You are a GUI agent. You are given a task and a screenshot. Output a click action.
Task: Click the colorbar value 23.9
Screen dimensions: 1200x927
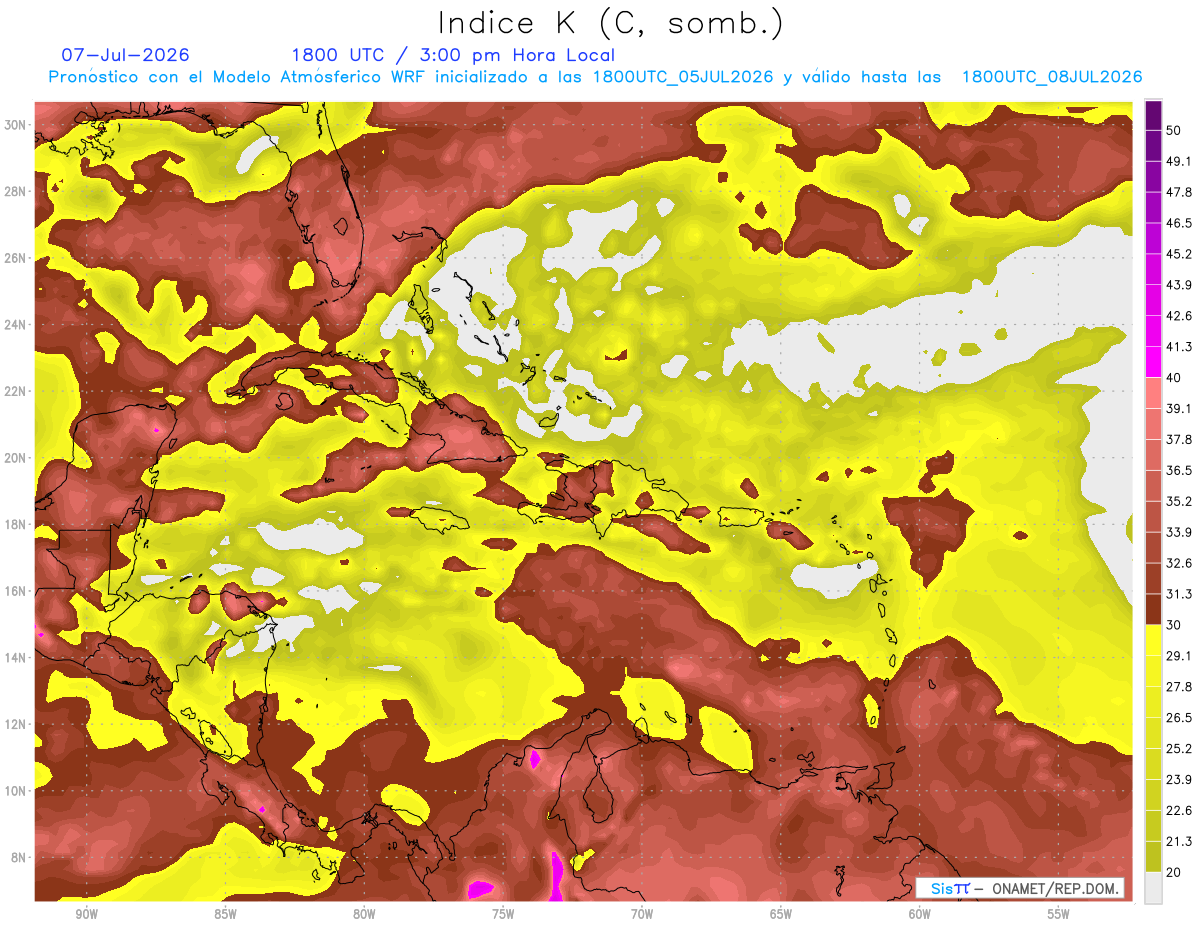click(1179, 779)
